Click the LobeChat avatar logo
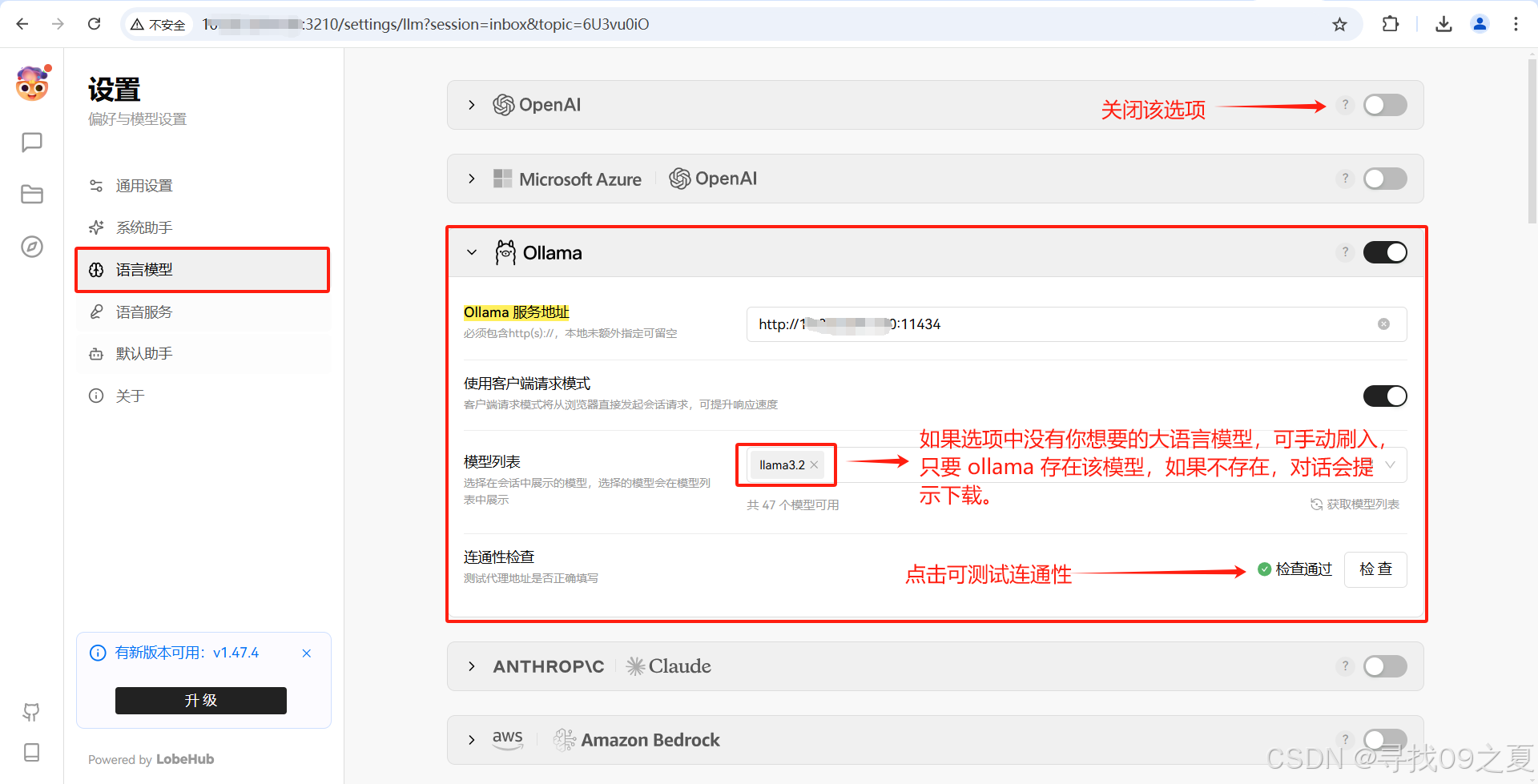This screenshot has height=784, width=1538. [x=32, y=83]
